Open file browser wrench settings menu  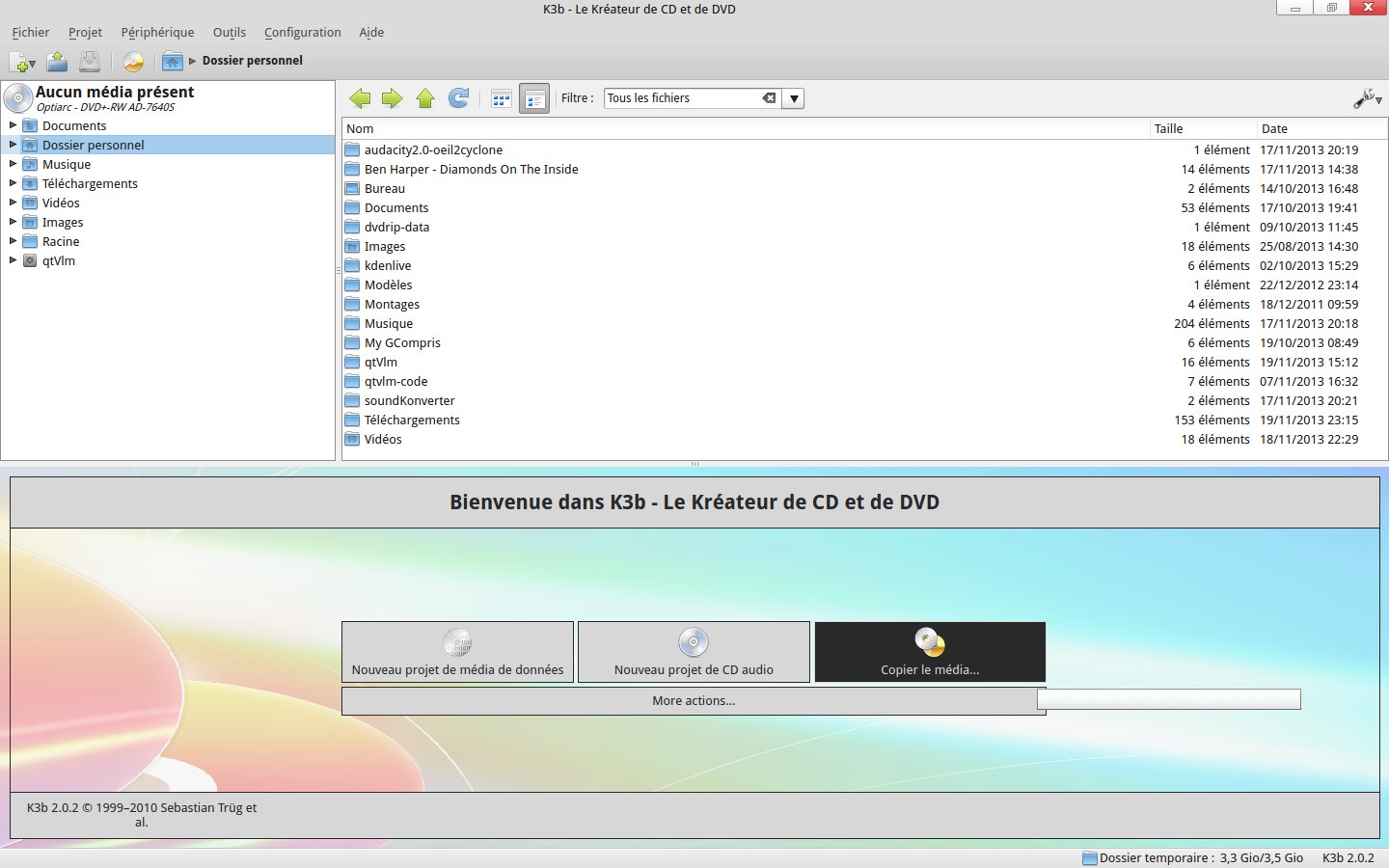click(x=1366, y=98)
